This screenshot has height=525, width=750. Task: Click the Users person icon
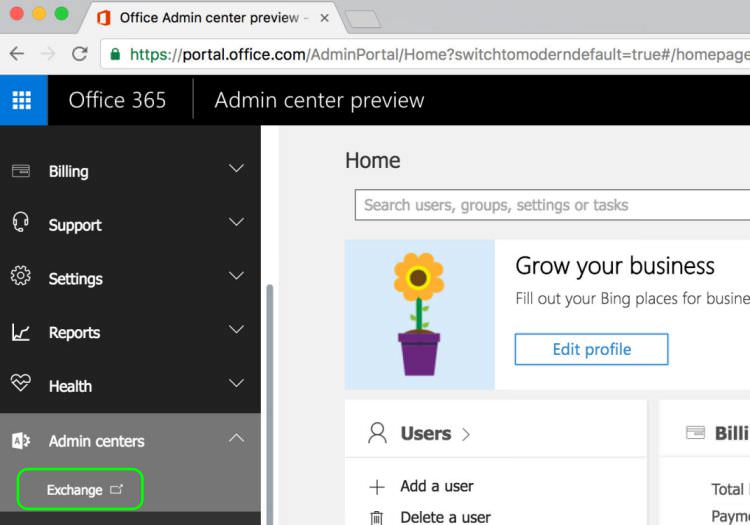377,433
